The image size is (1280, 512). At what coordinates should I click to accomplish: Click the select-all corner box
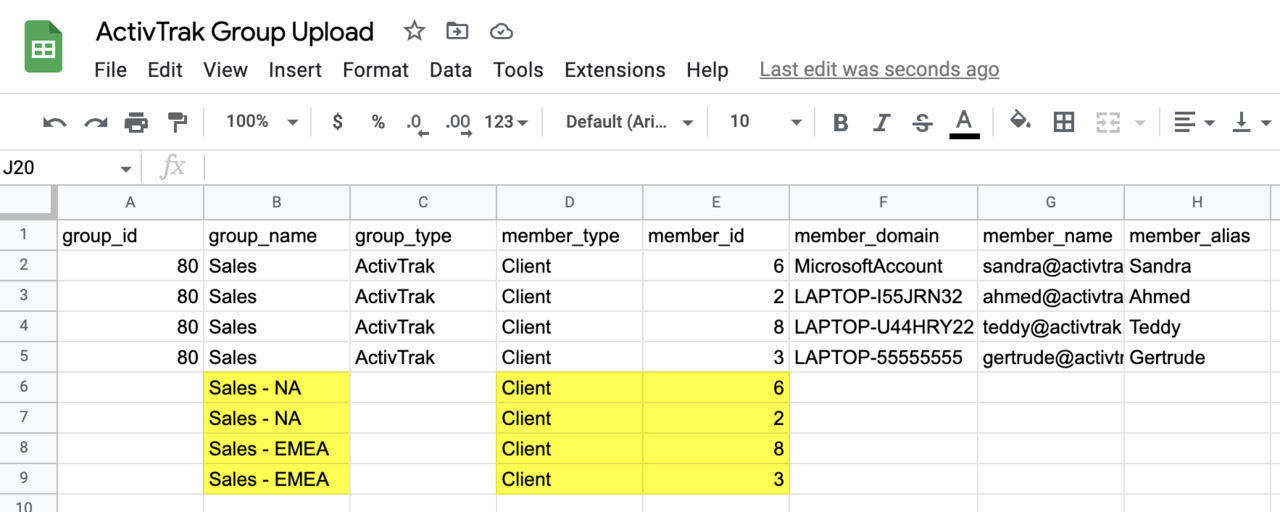pos(28,202)
